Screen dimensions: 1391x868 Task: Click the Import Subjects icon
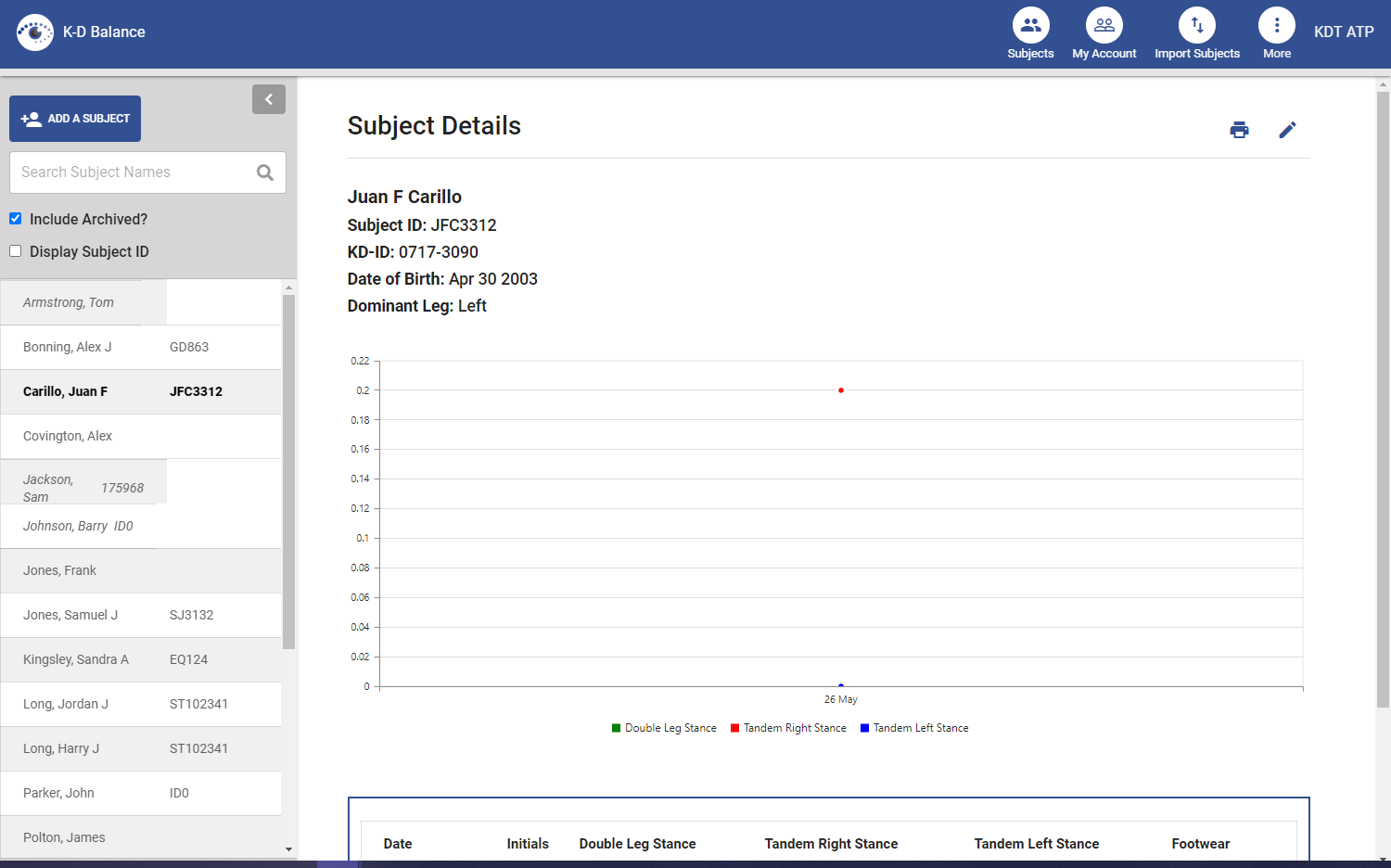tap(1196, 26)
